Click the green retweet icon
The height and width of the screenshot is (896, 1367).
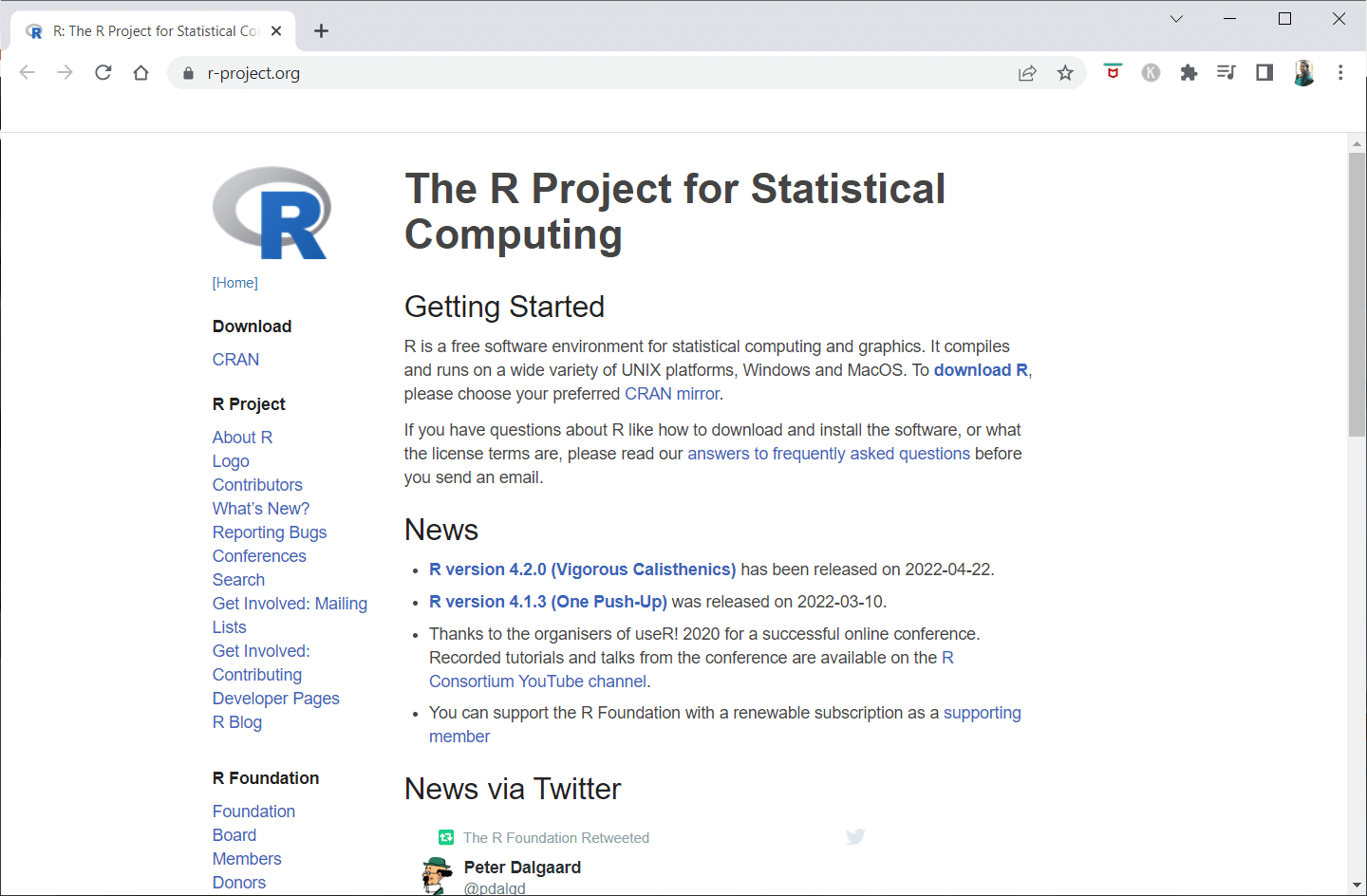(x=446, y=837)
